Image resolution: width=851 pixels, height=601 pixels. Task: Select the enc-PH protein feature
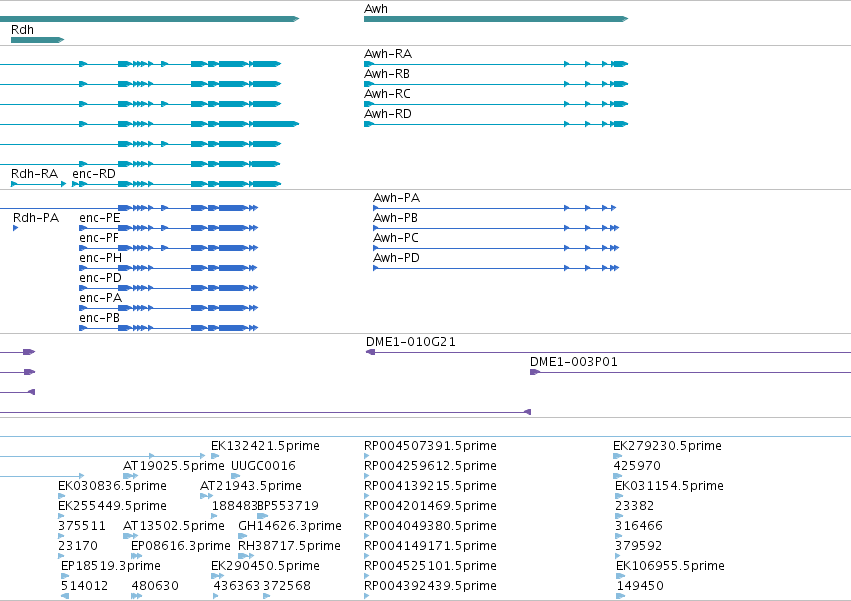tap(168, 268)
